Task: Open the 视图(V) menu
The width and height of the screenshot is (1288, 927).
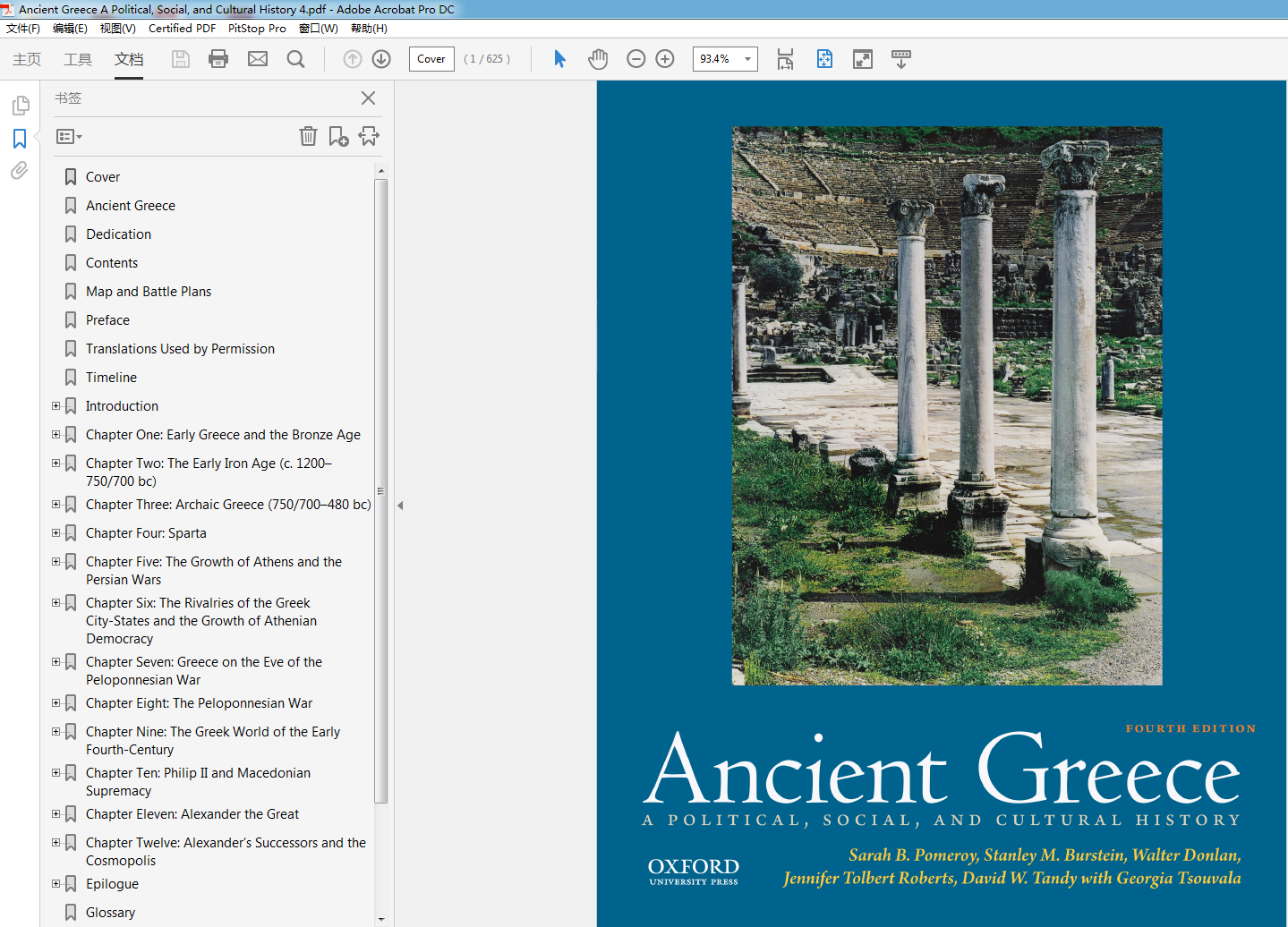Action: coord(117,29)
